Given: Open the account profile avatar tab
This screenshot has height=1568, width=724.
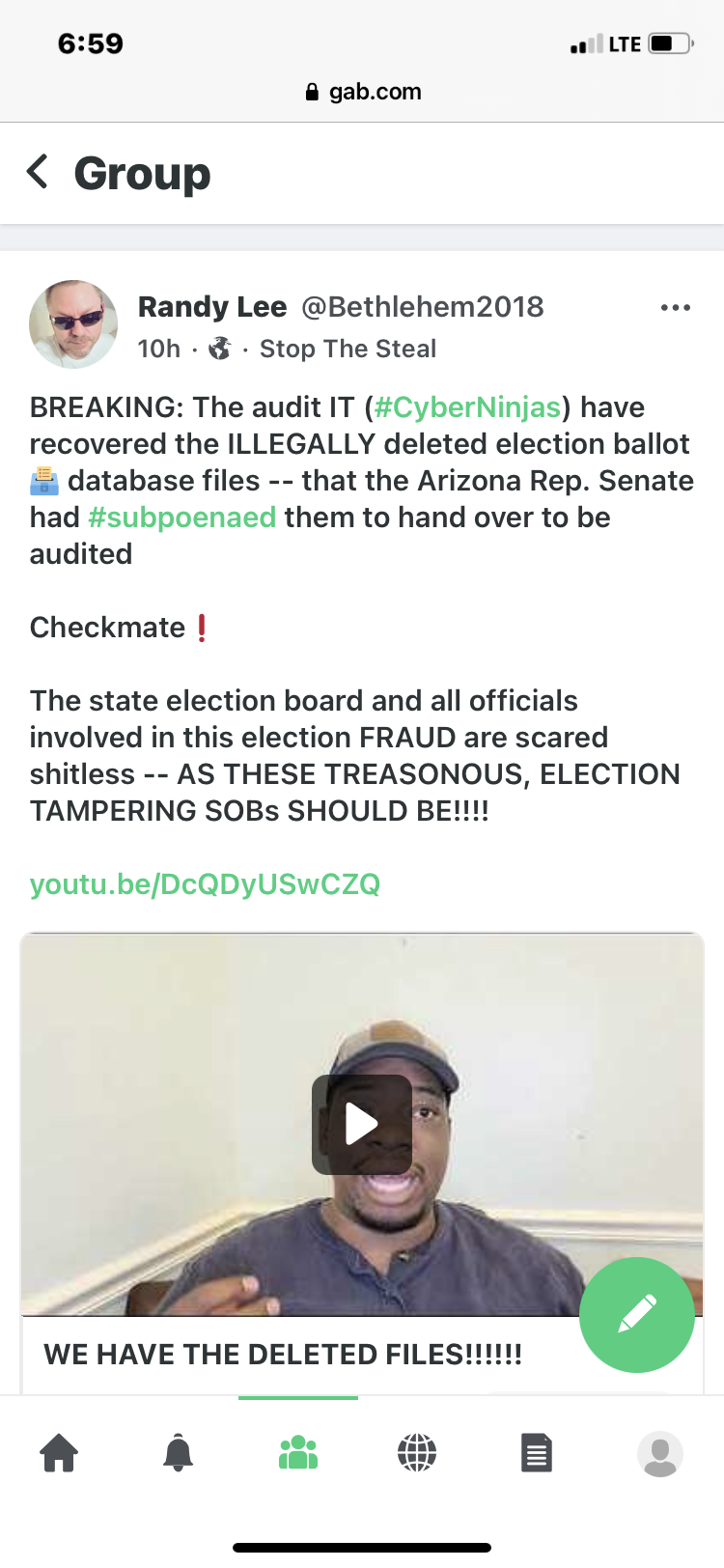Looking at the screenshot, I should pos(660,1453).
